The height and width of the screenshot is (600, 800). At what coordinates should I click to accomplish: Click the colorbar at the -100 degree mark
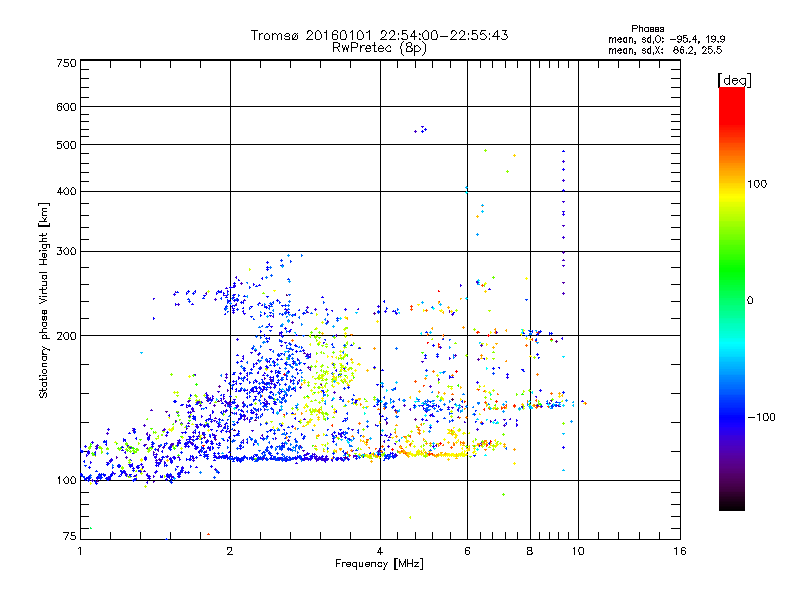pyautogui.click(x=732, y=417)
